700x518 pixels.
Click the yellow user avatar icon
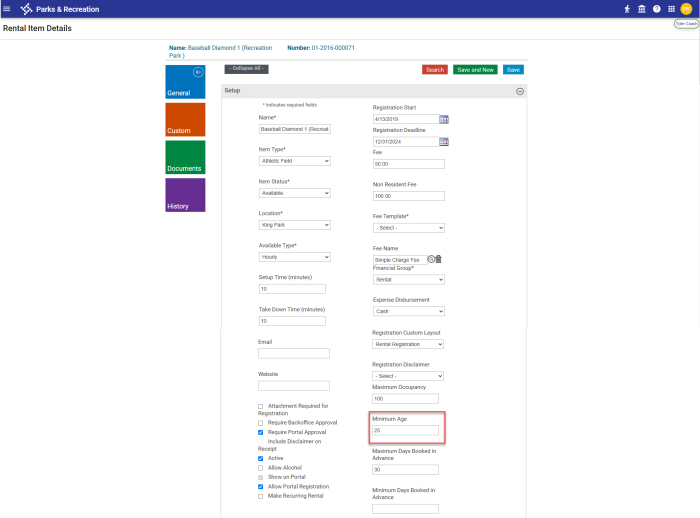click(686, 9)
